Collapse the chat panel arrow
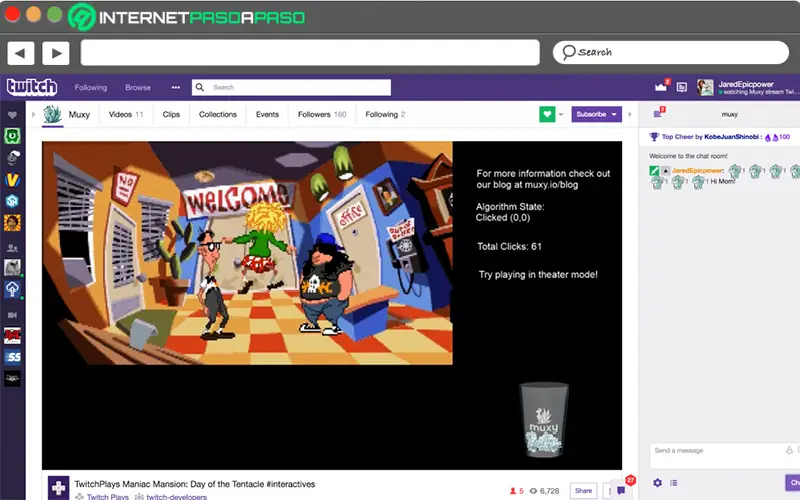The image size is (800, 500). click(x=630, y=114)
